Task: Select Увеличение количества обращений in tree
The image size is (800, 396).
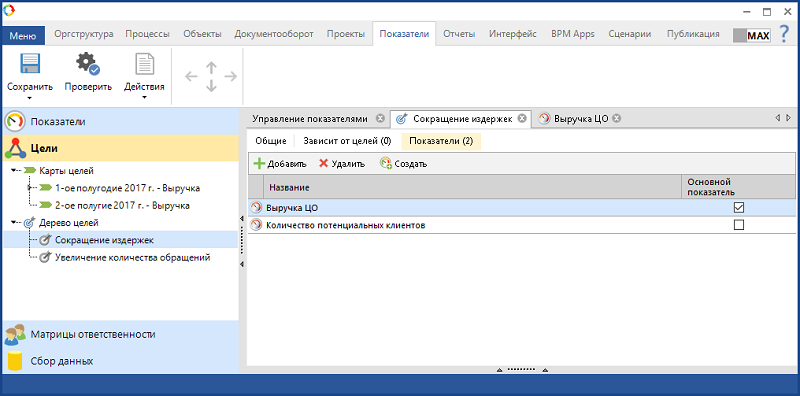Action: pos(132,258)
